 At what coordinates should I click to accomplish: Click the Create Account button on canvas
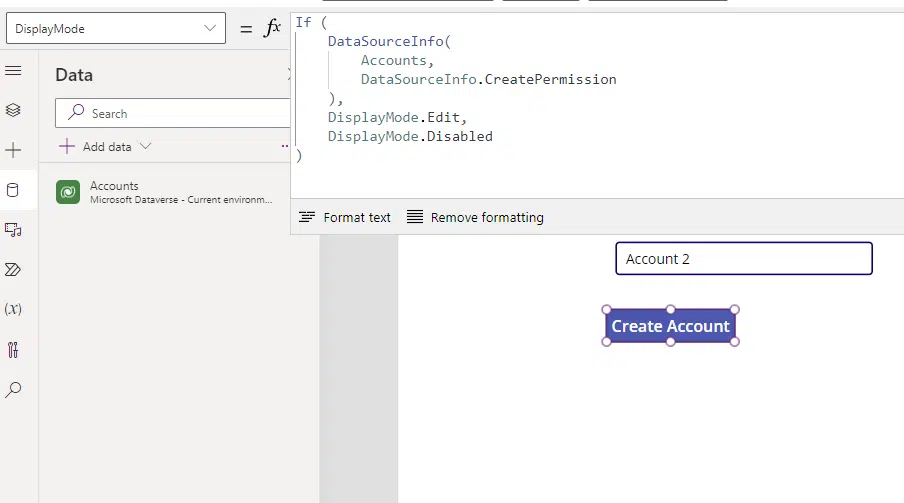671,326
